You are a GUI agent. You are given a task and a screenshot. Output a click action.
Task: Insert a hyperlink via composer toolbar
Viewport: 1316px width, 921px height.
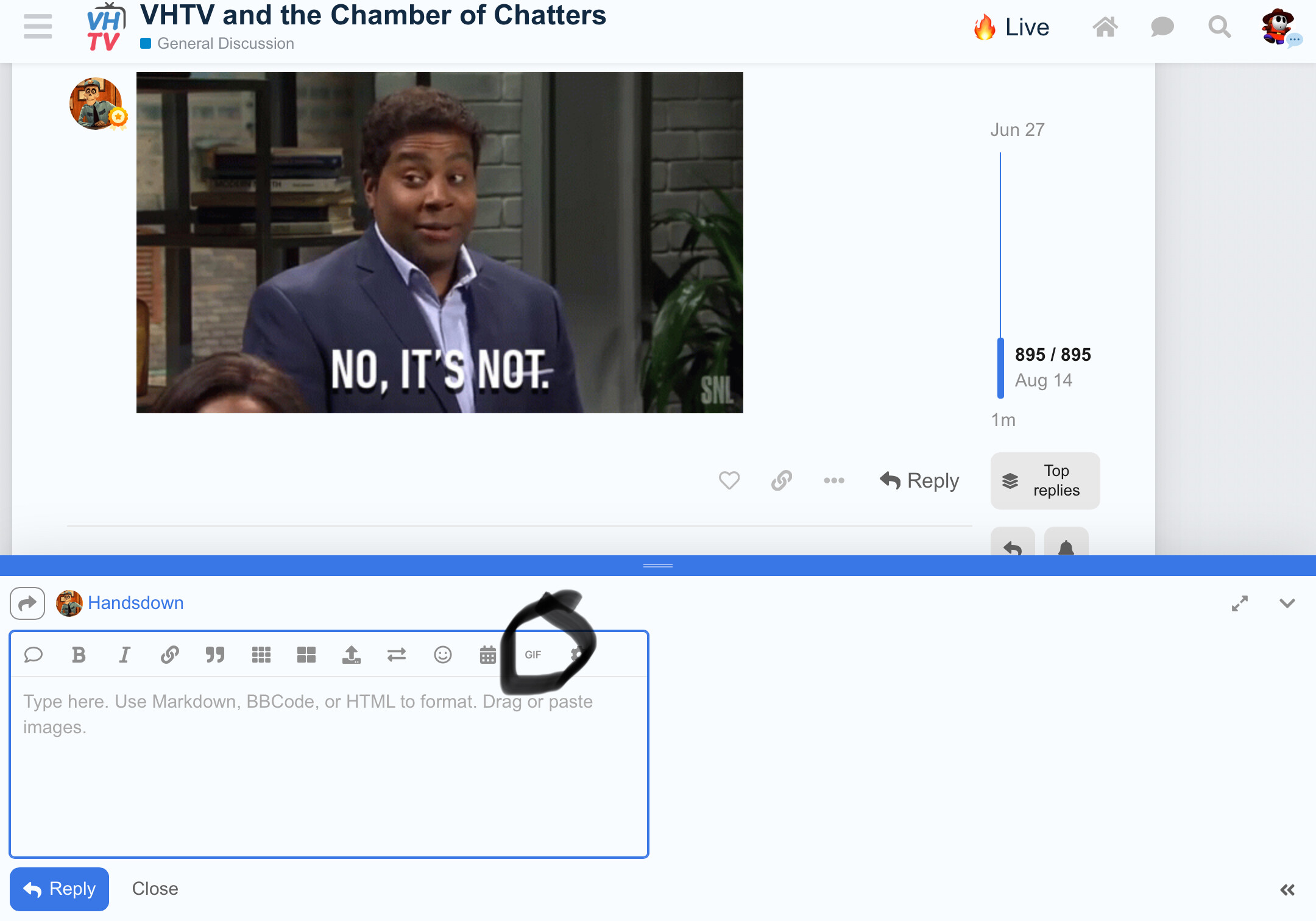click(169, 655)
